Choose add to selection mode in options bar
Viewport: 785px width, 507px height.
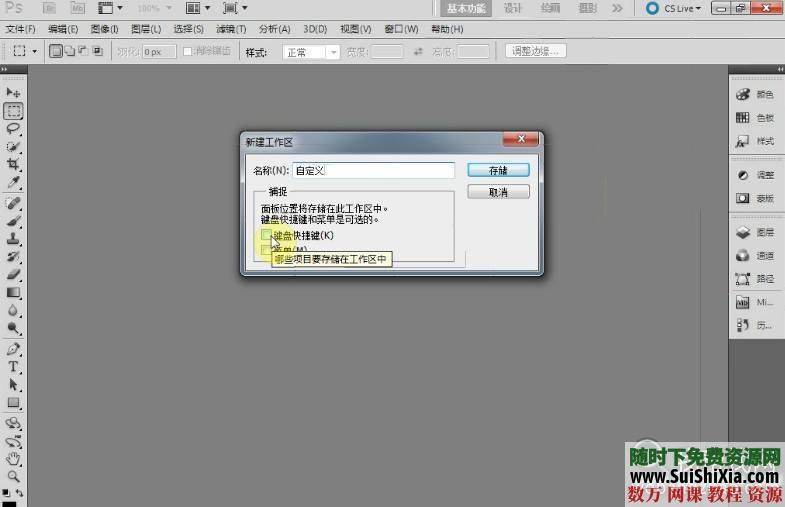click(70, 51)
